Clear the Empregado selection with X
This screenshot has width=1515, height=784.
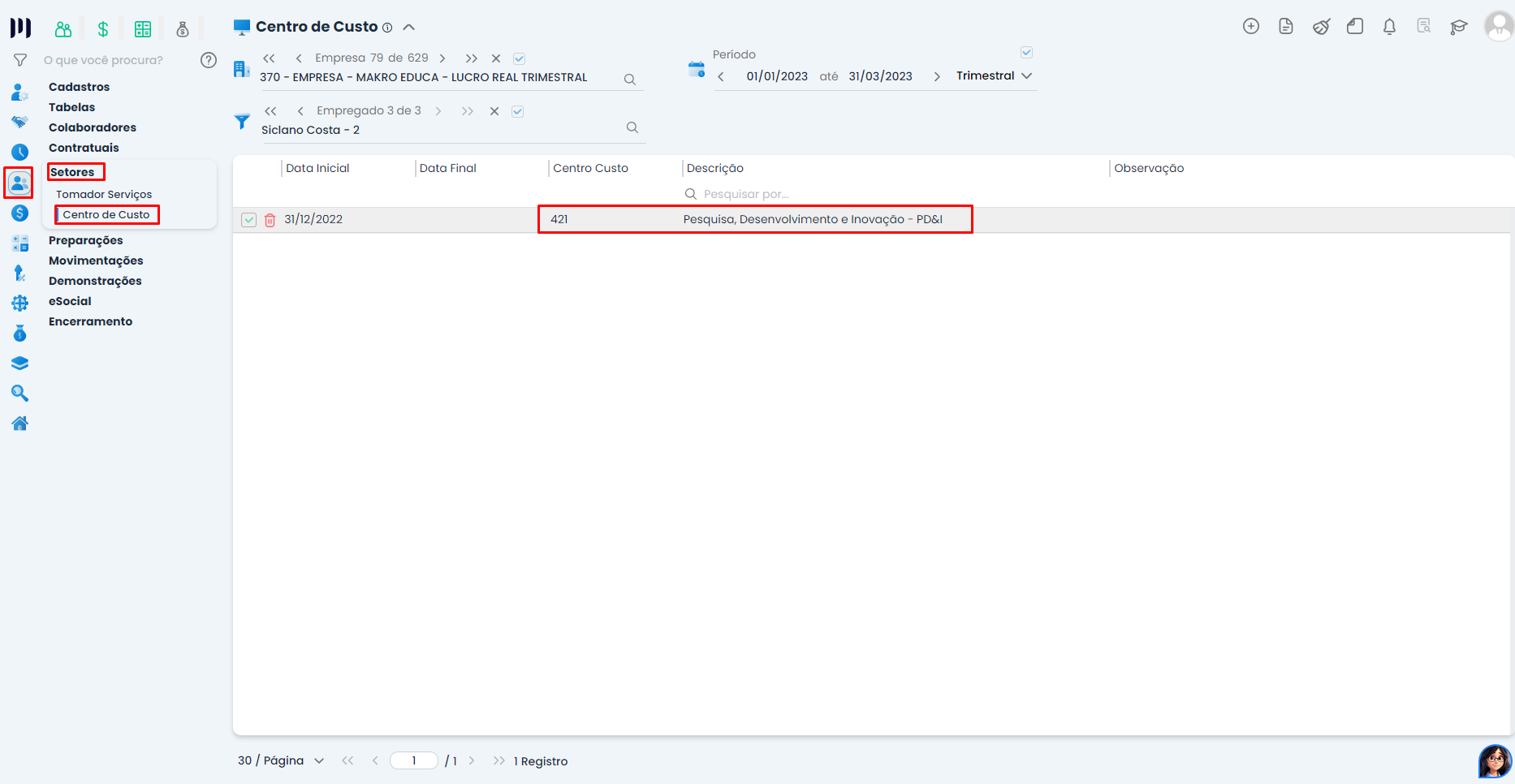pos(494,111)
